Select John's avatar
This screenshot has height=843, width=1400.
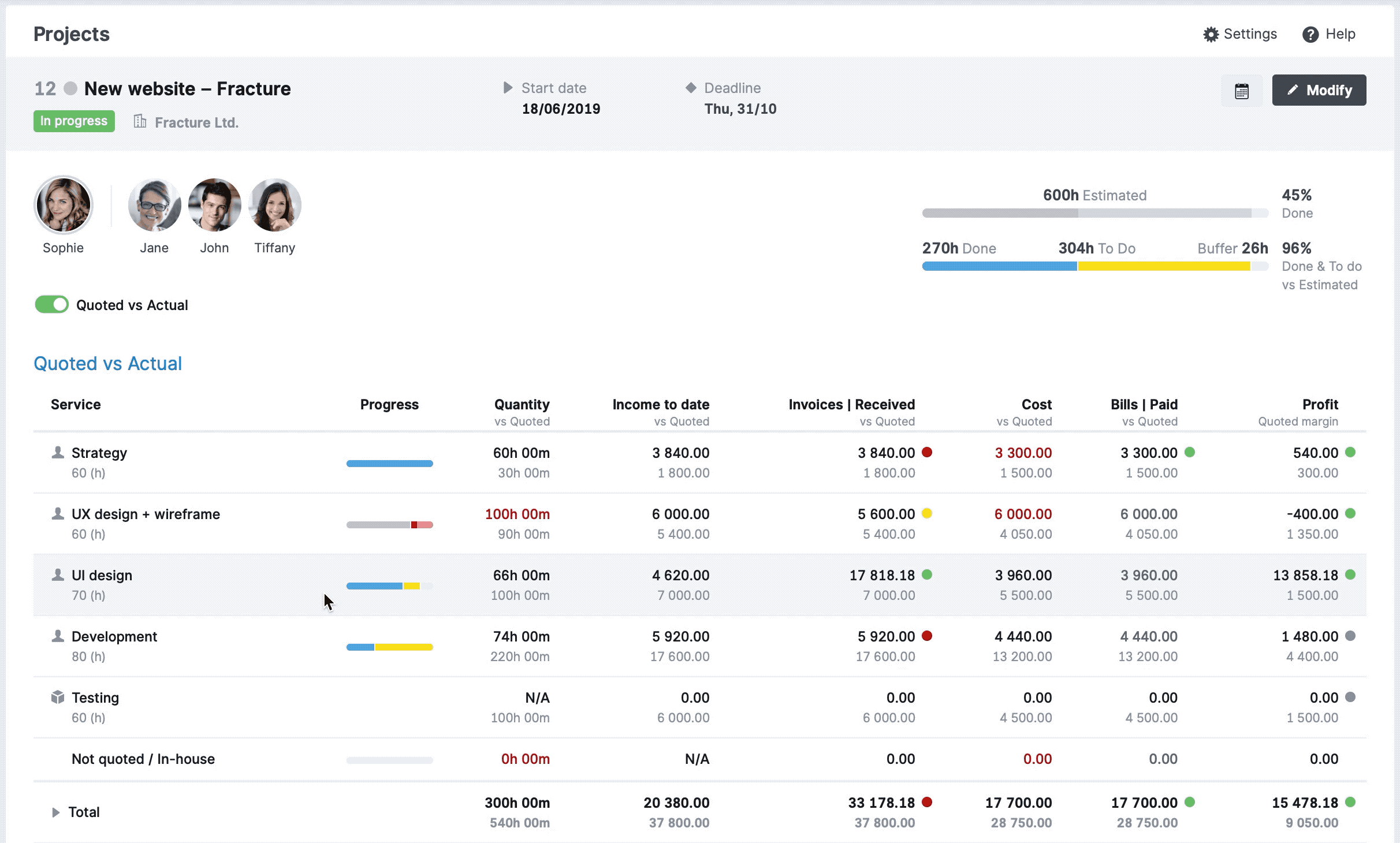(214, 205)
